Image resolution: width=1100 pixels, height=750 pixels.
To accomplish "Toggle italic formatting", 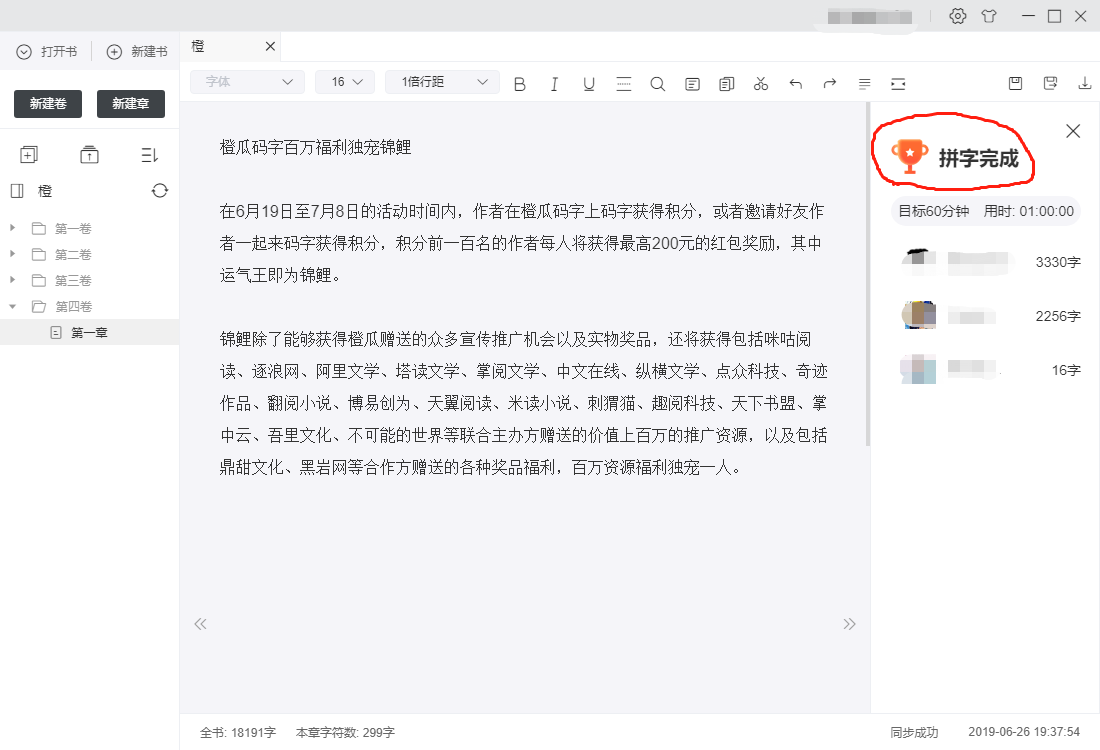I will coord(554,84).
